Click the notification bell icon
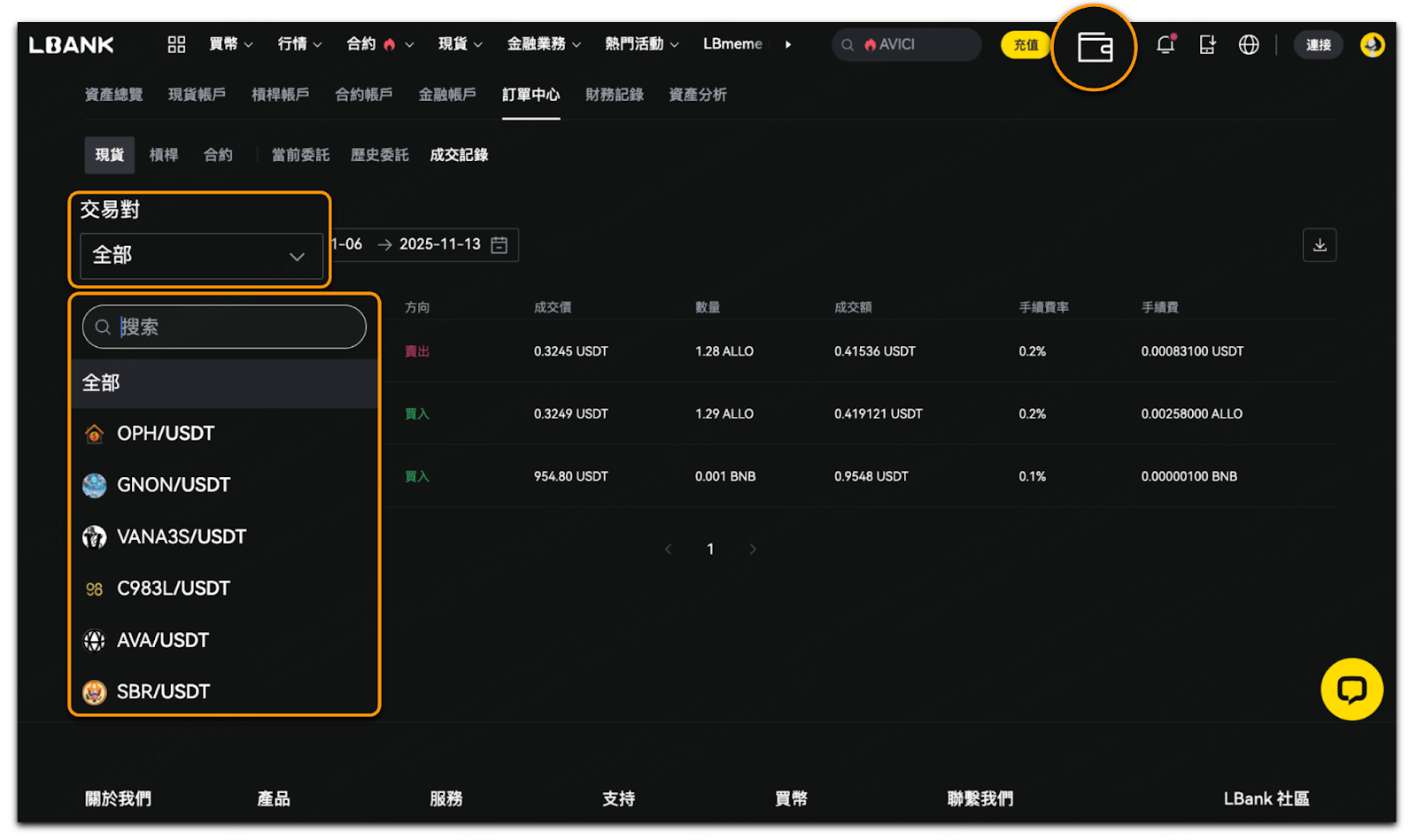This screenshot has height=840, width=1417. tap(1165, 44)
